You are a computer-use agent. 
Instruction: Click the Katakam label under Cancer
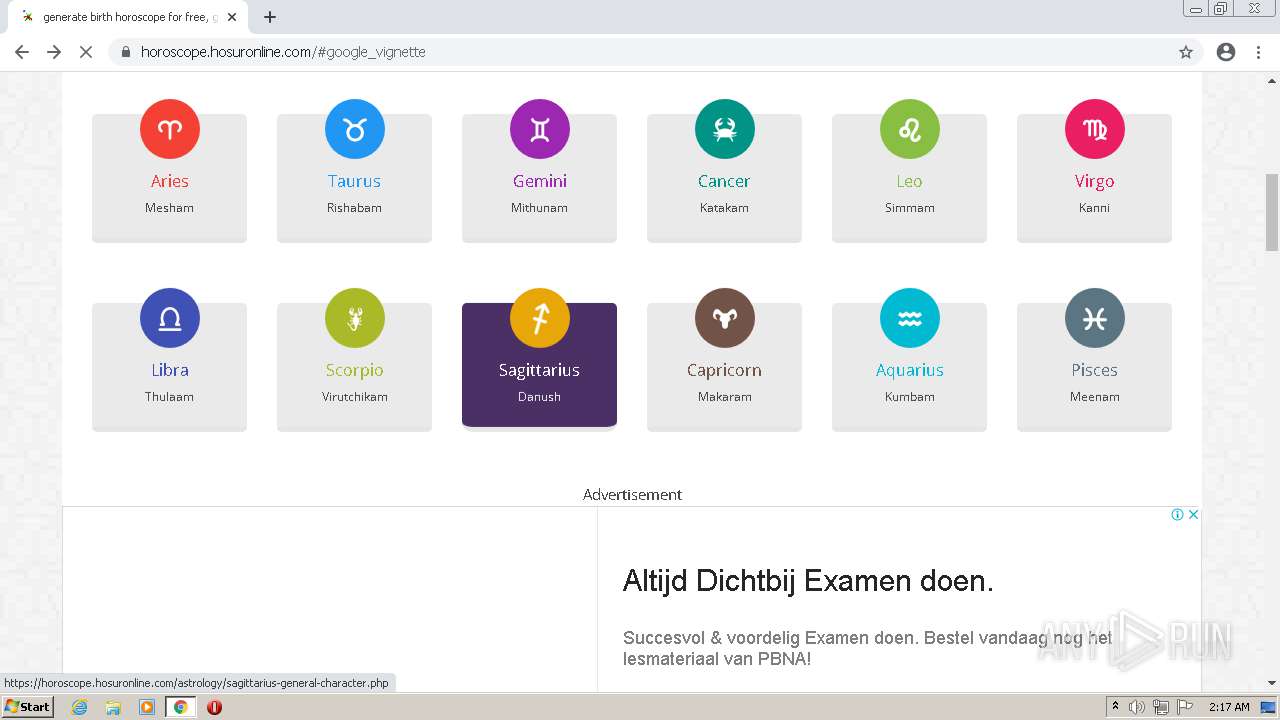point(724,208)
